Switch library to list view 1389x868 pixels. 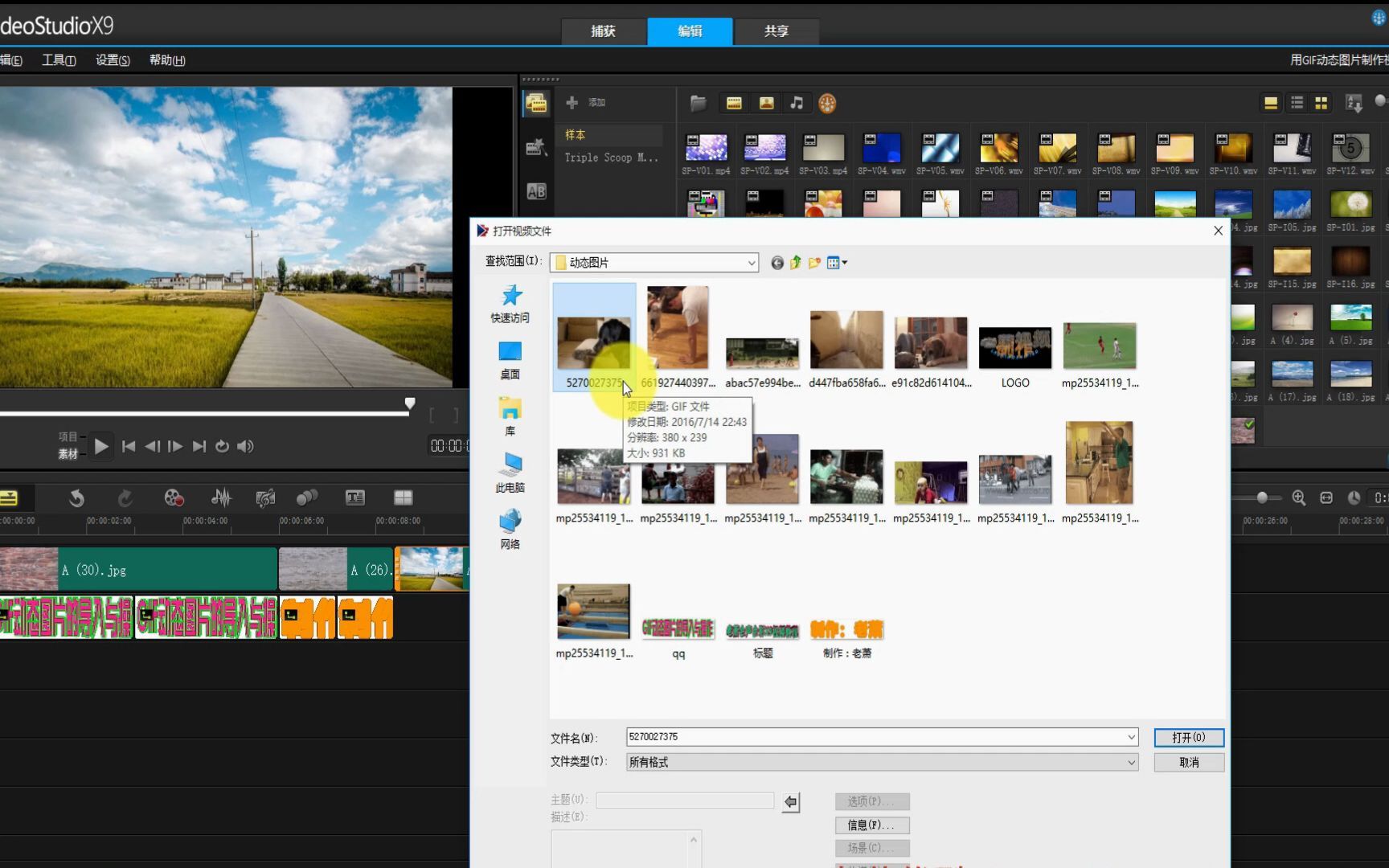(x=1297, y=103)
